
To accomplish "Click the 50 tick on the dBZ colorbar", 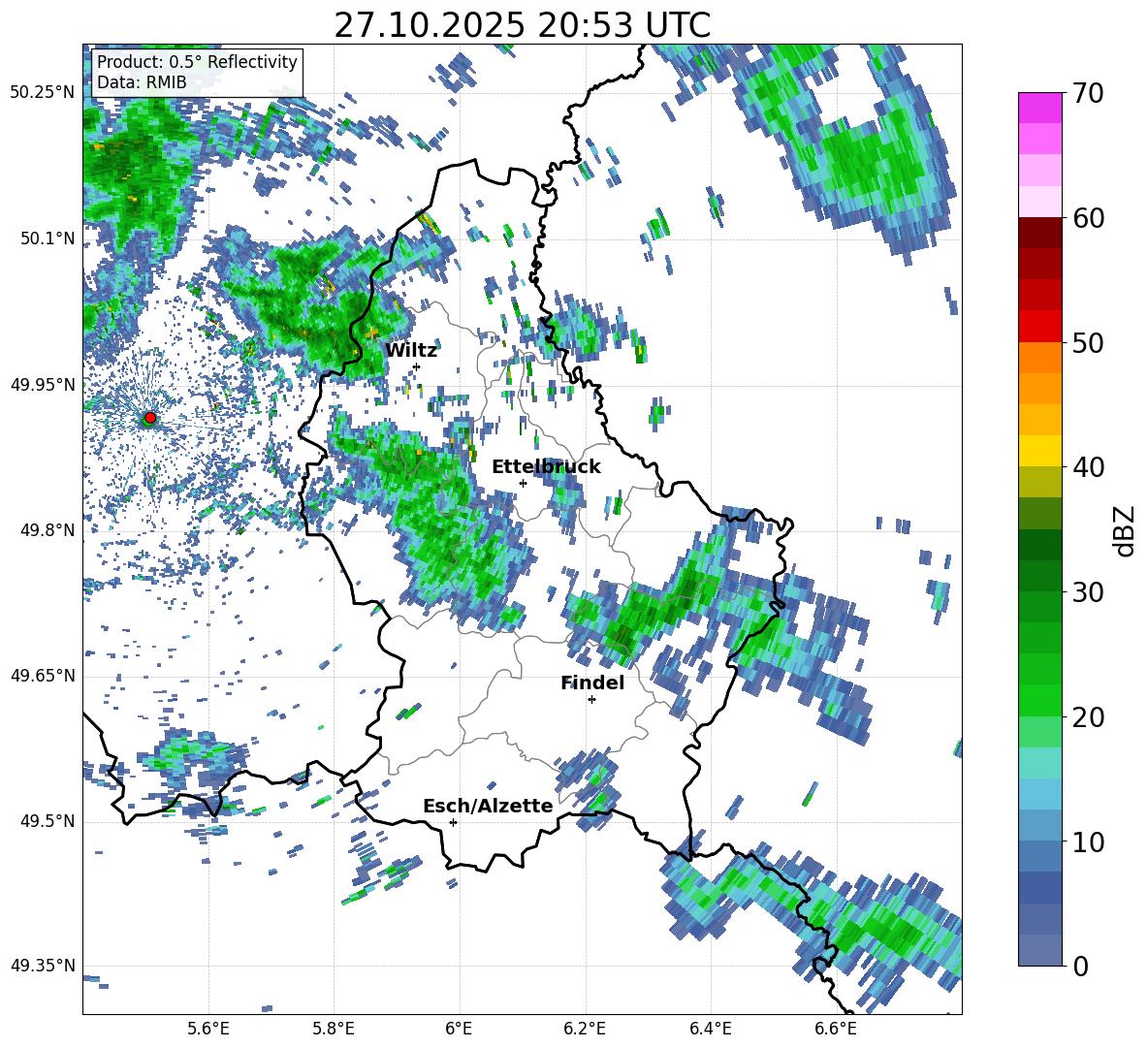I will 1088,343.
